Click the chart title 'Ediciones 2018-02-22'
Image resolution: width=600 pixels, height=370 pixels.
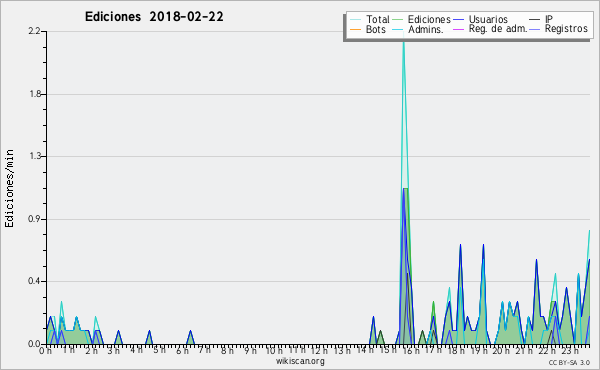pyautogui.click(x=154, y=17)
